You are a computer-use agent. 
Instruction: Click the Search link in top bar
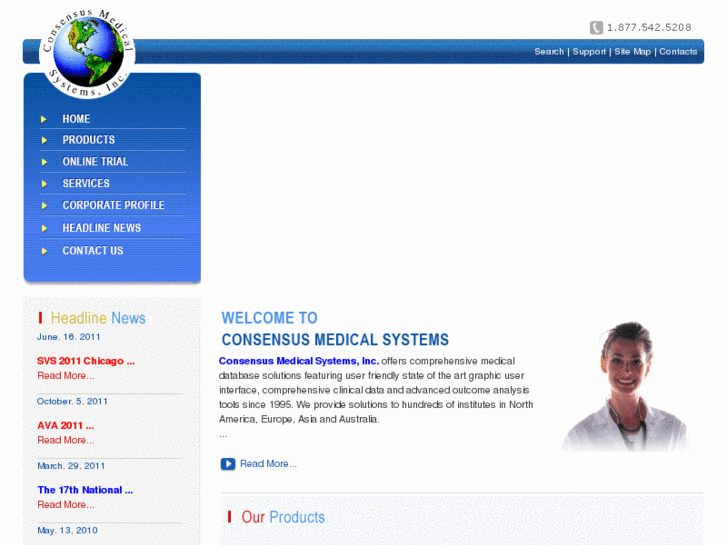[x=549, y=51]
